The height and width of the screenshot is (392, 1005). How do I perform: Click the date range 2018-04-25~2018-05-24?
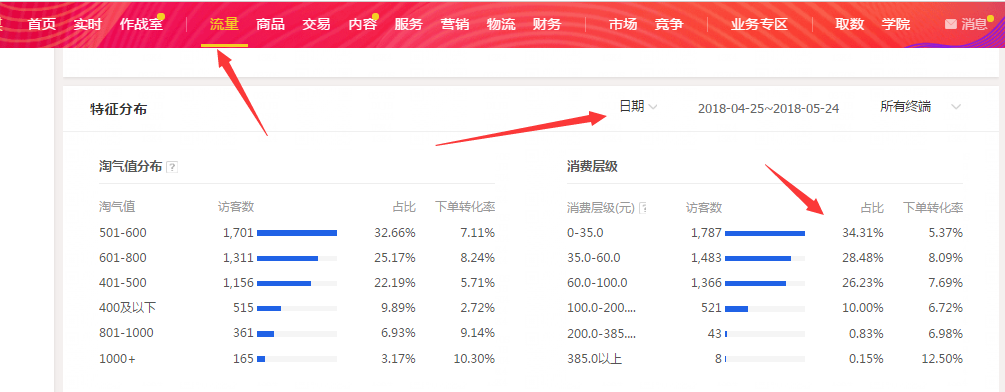point(768,108)
